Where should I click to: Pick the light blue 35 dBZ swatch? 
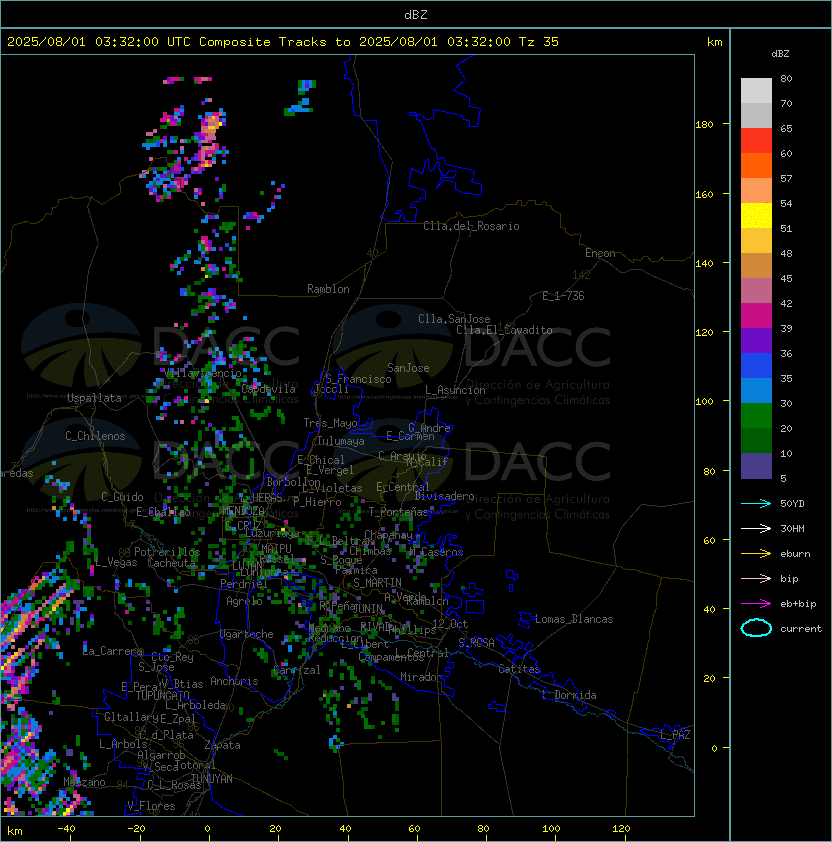[756, 391]
